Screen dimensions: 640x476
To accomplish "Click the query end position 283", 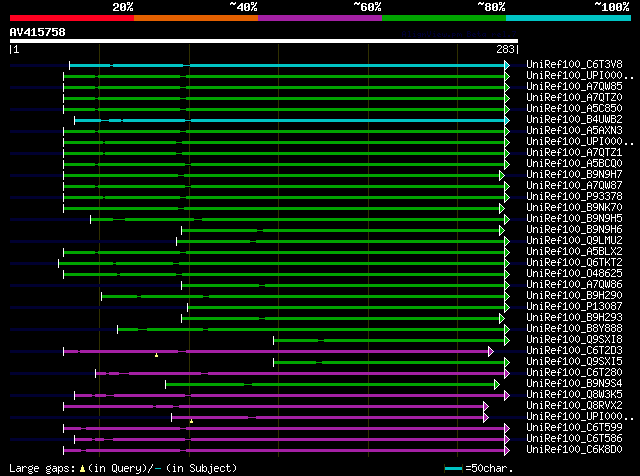I will (x=505, y=49).
